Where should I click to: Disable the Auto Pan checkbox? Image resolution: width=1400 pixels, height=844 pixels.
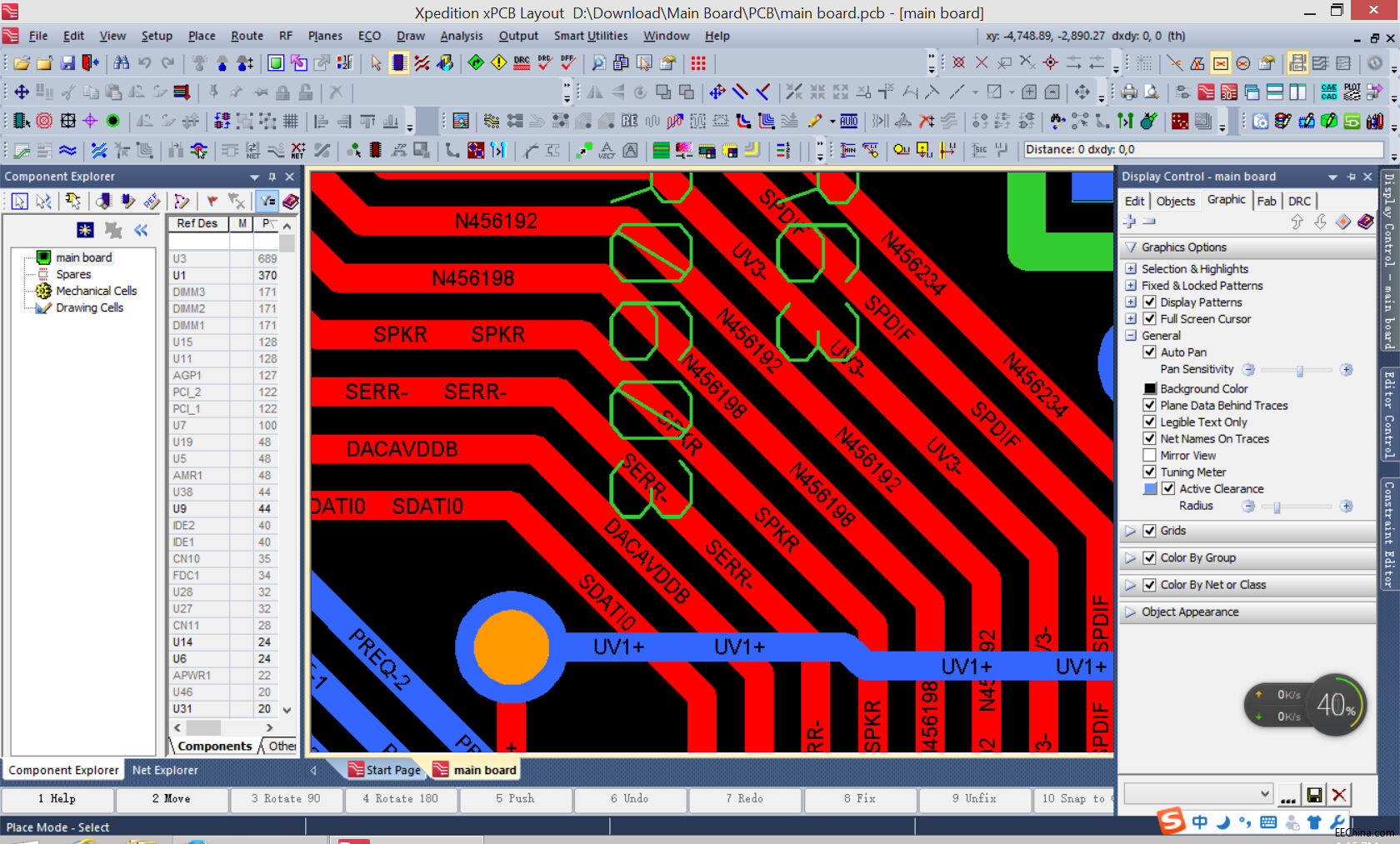click(x=1149, y=352)
